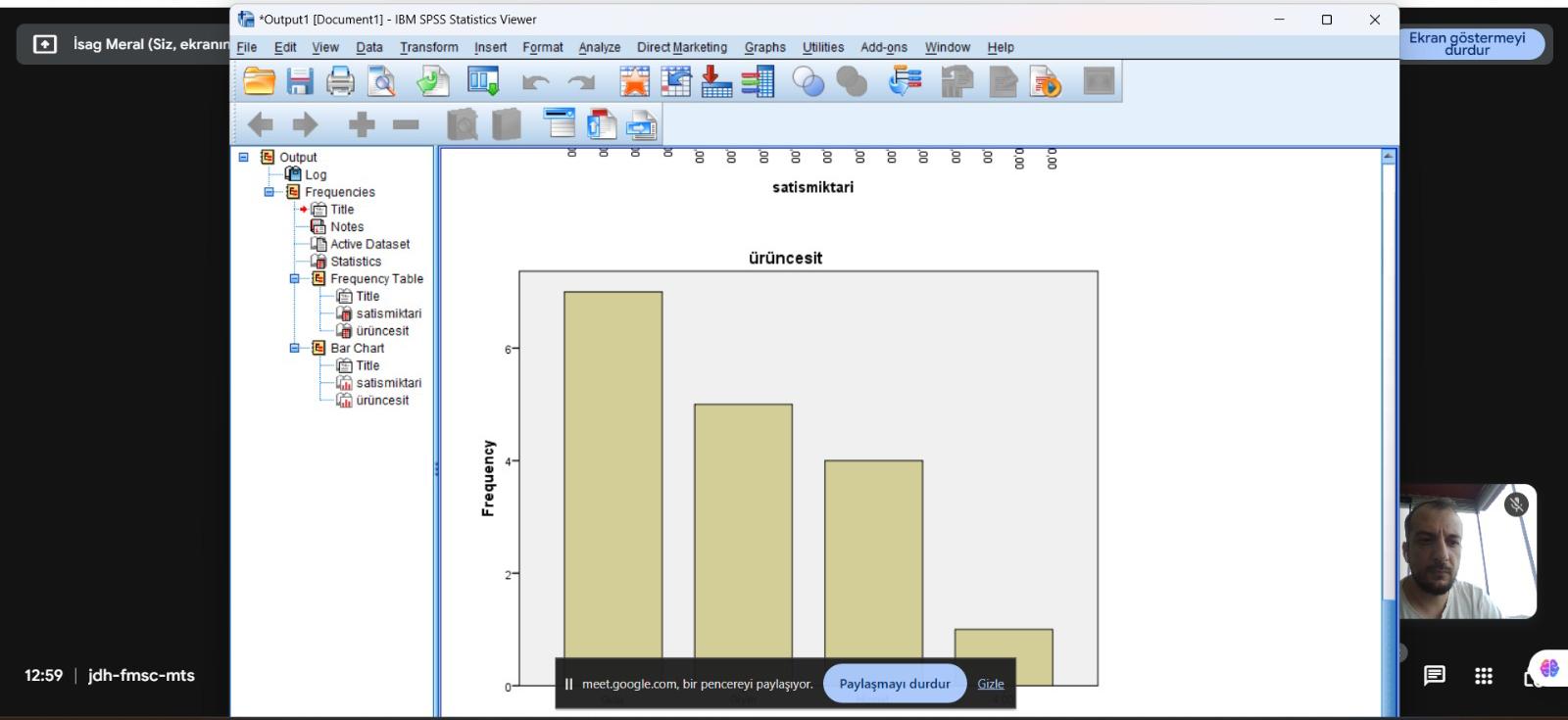The height and width of the screenshot is (720, 1568).
Task: Click the Export output toolbar icon
Action: 432,81
